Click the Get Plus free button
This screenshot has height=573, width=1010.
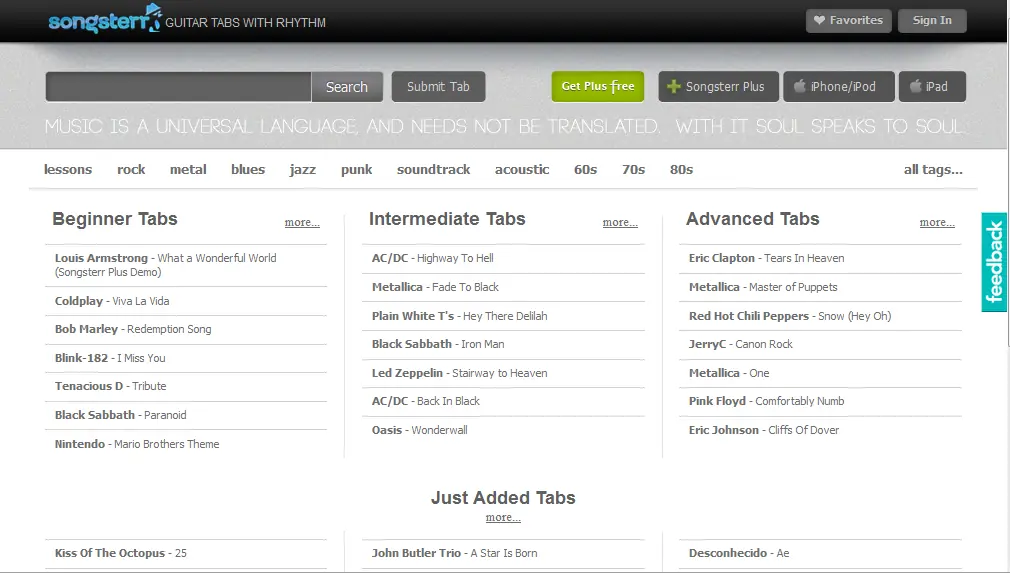[x=598, y=86]
